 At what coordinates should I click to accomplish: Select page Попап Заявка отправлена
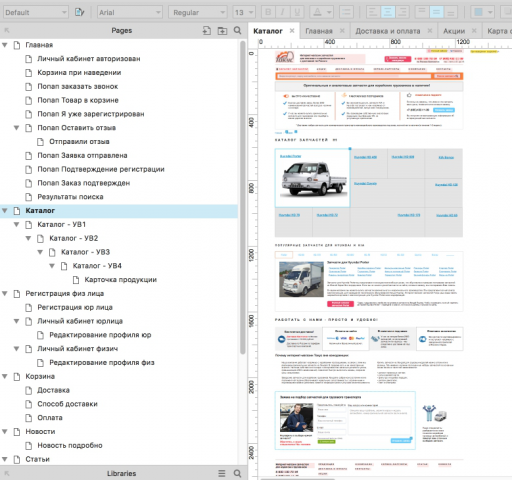tap(82, 155)
